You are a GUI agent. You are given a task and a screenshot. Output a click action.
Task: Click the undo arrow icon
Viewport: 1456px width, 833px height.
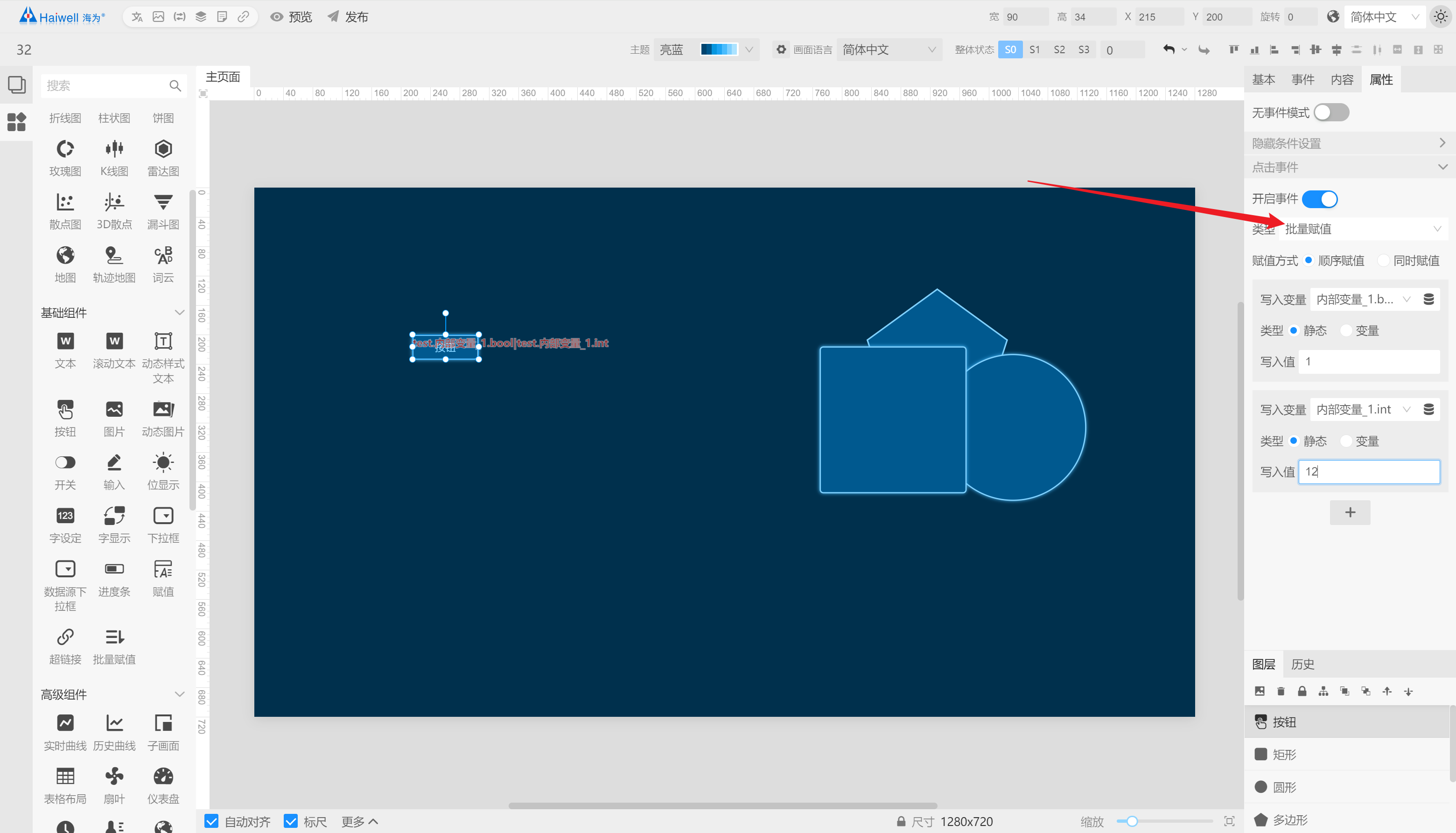pyautogui.click(x=1169, y=50)
